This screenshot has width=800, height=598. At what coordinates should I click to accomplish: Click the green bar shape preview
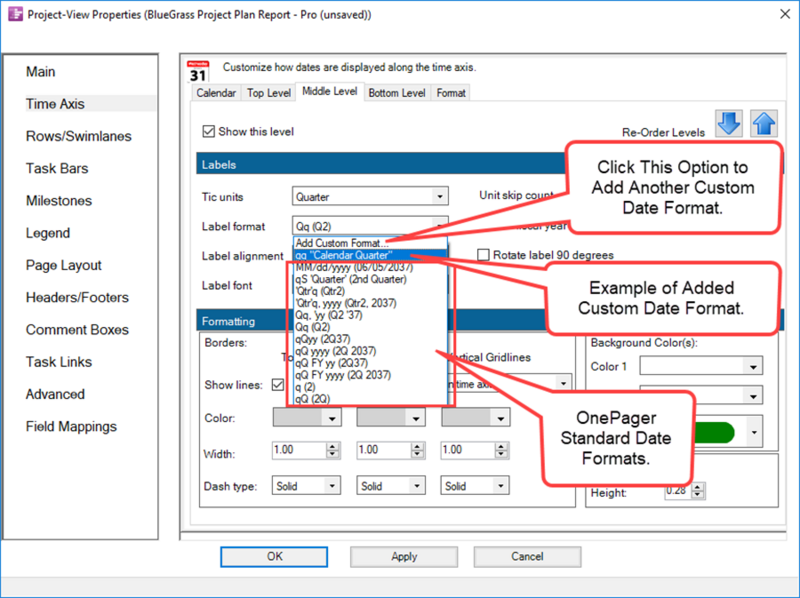coord(714,433)
